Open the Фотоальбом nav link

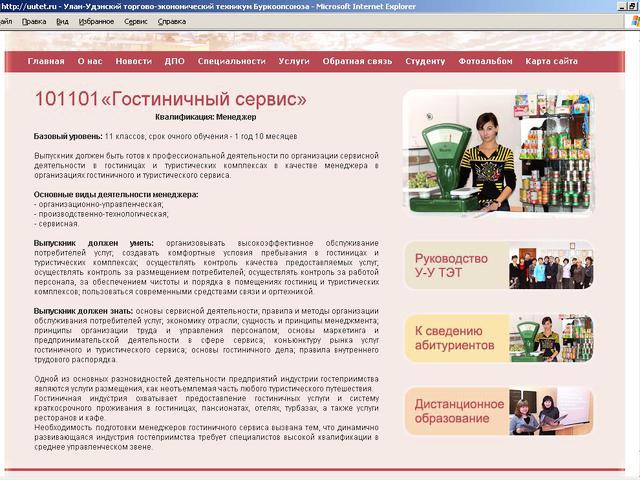point(485,61)
